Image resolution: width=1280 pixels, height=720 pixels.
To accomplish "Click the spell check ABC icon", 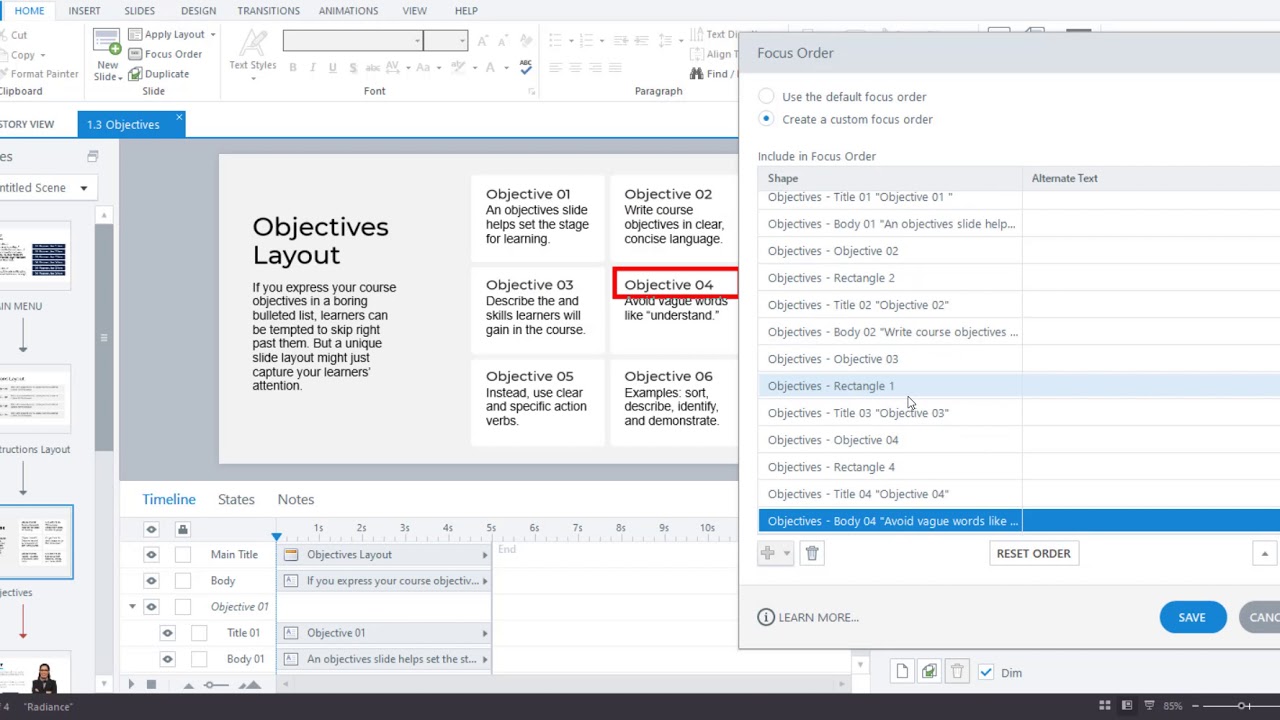I will pyautogui.click(x=526, y=67).
